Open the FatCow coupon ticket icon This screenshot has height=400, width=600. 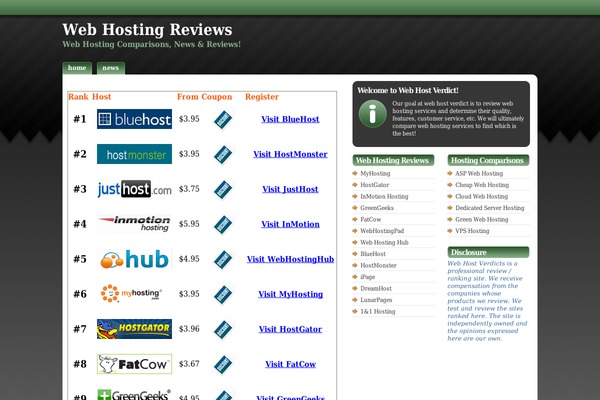(223, 365)
